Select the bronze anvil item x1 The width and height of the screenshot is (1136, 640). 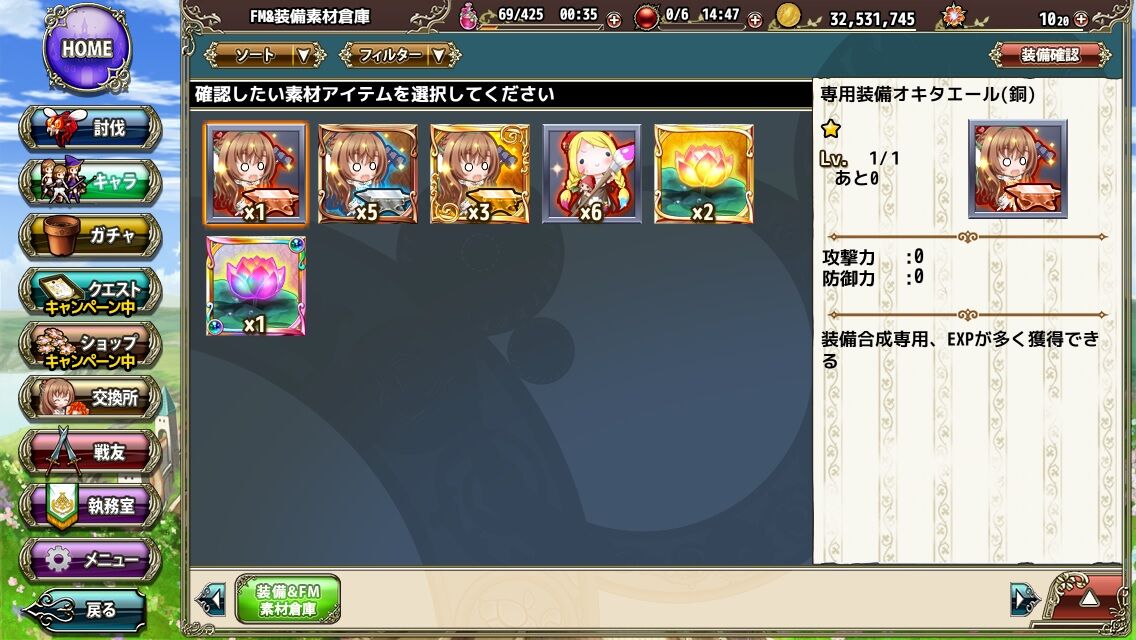256,173
